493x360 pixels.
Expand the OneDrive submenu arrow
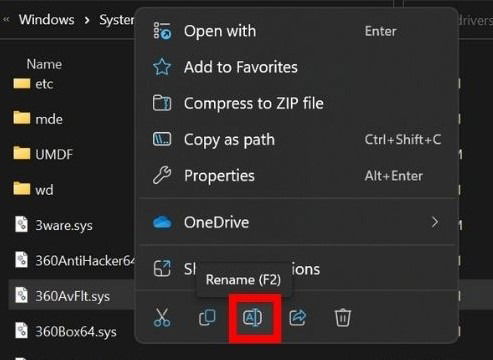(435, 222)
